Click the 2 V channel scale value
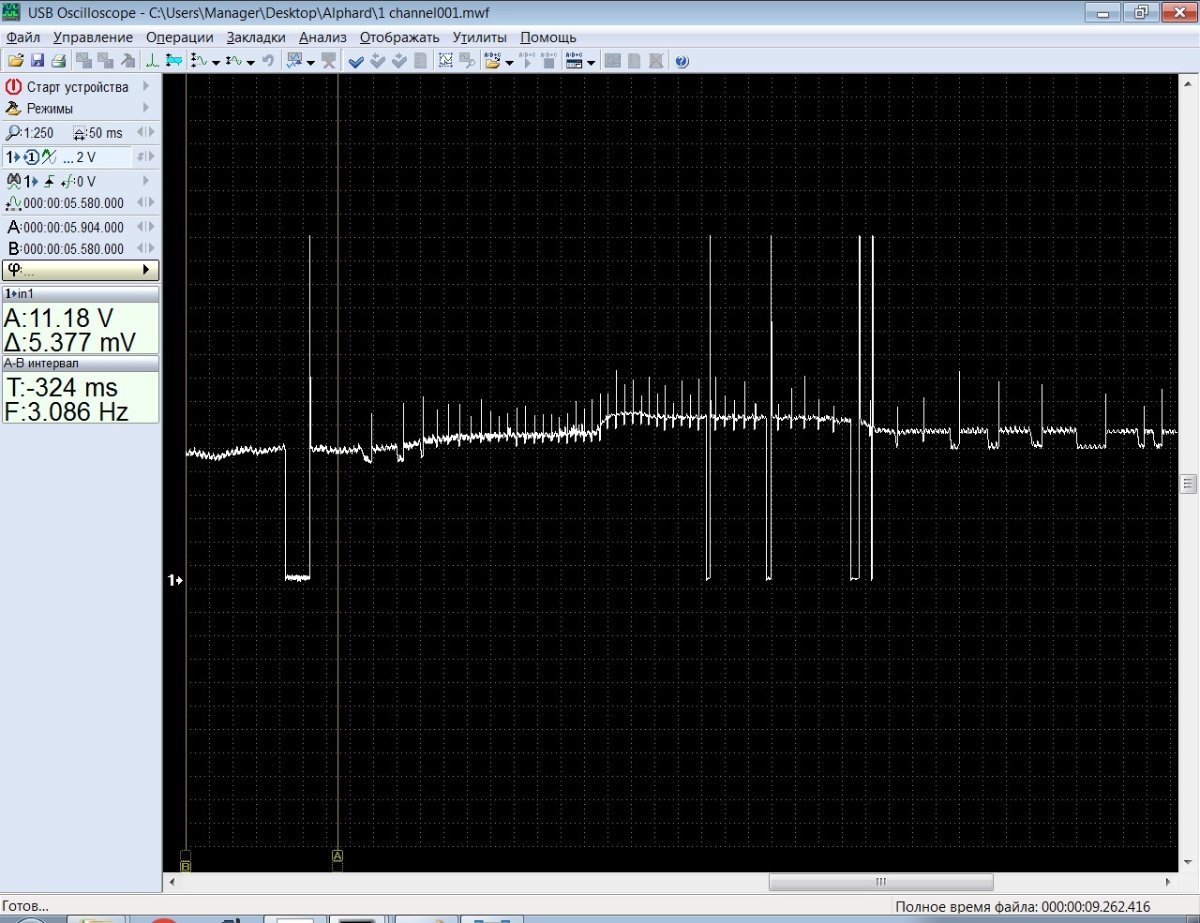The height and width of the screenshot is (923, 1200). 86,157
